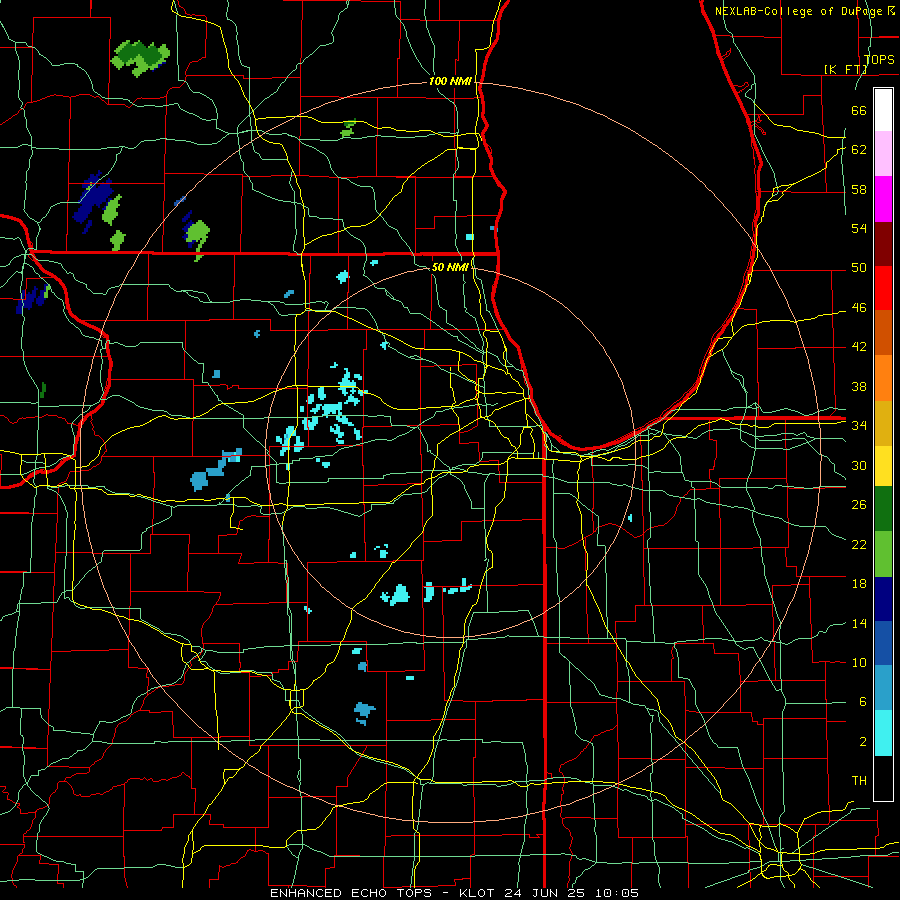Click the dark green 22-26 legend swatch
Viewport: 900px width, 900px height.
point(883,510)
